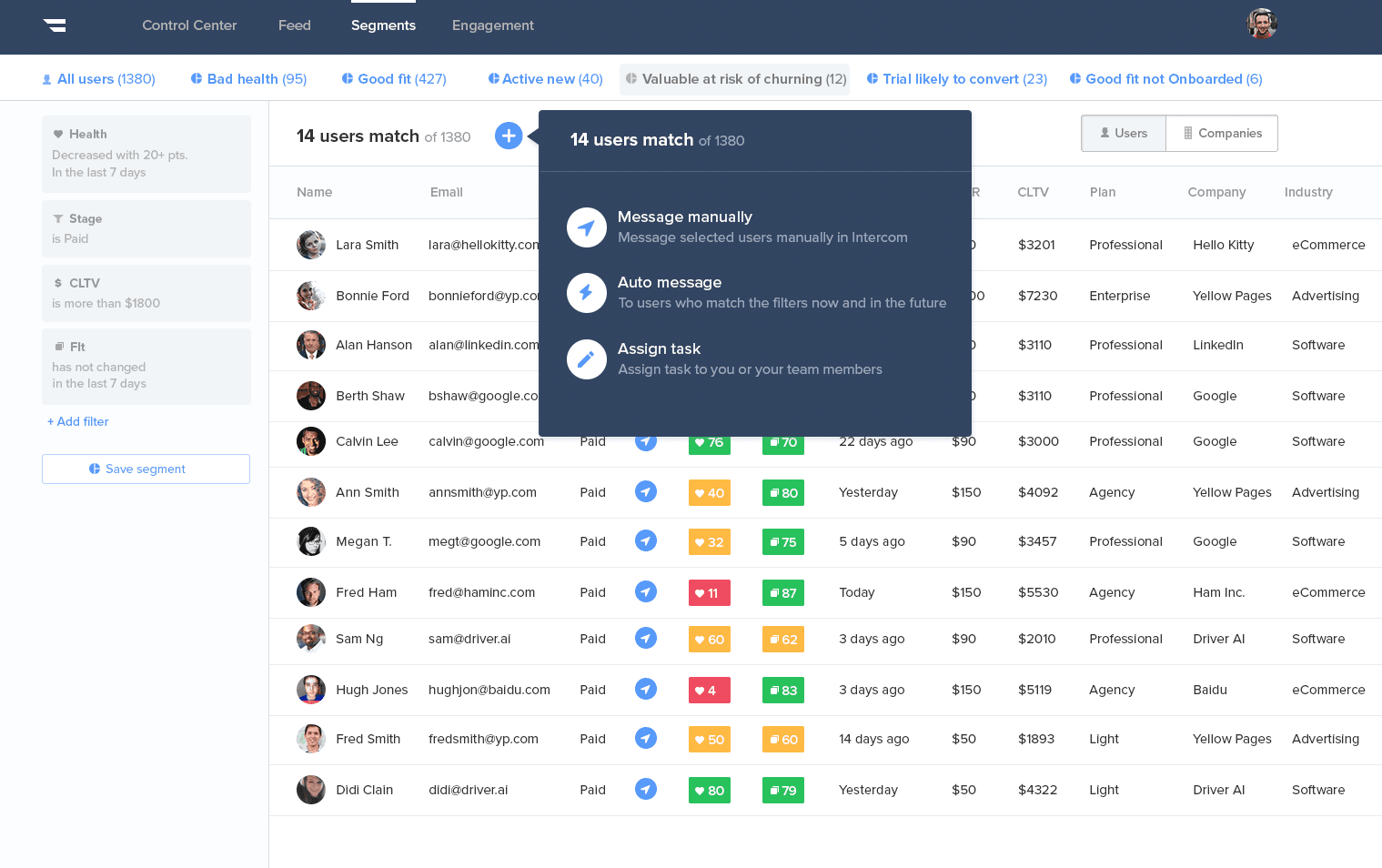The image size is (1382, 868).
Task: Click email didi@driver.ai
Action: click(469, 790)
